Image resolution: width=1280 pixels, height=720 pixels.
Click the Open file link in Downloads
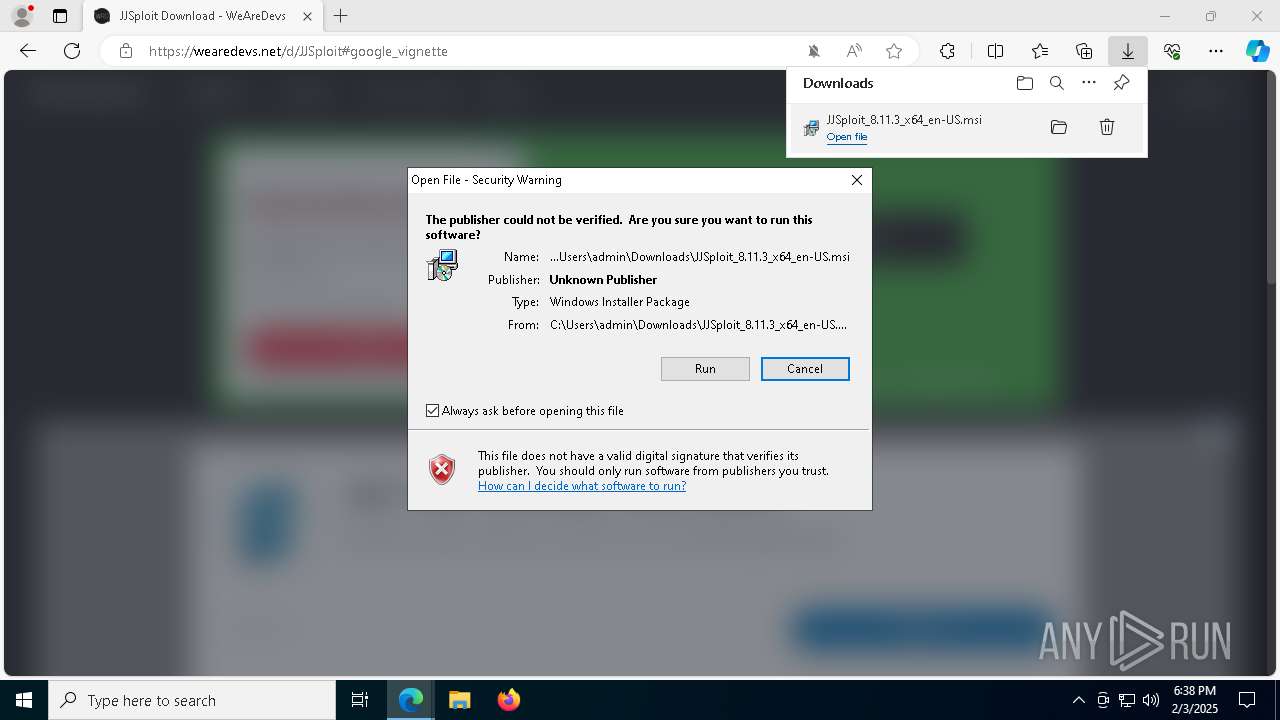(847, 137)
